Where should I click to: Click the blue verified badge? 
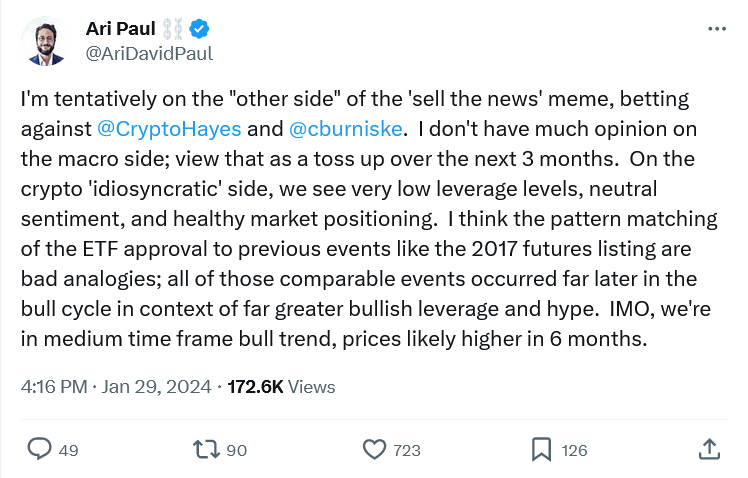pyautogui.click(x=200, y=30)
